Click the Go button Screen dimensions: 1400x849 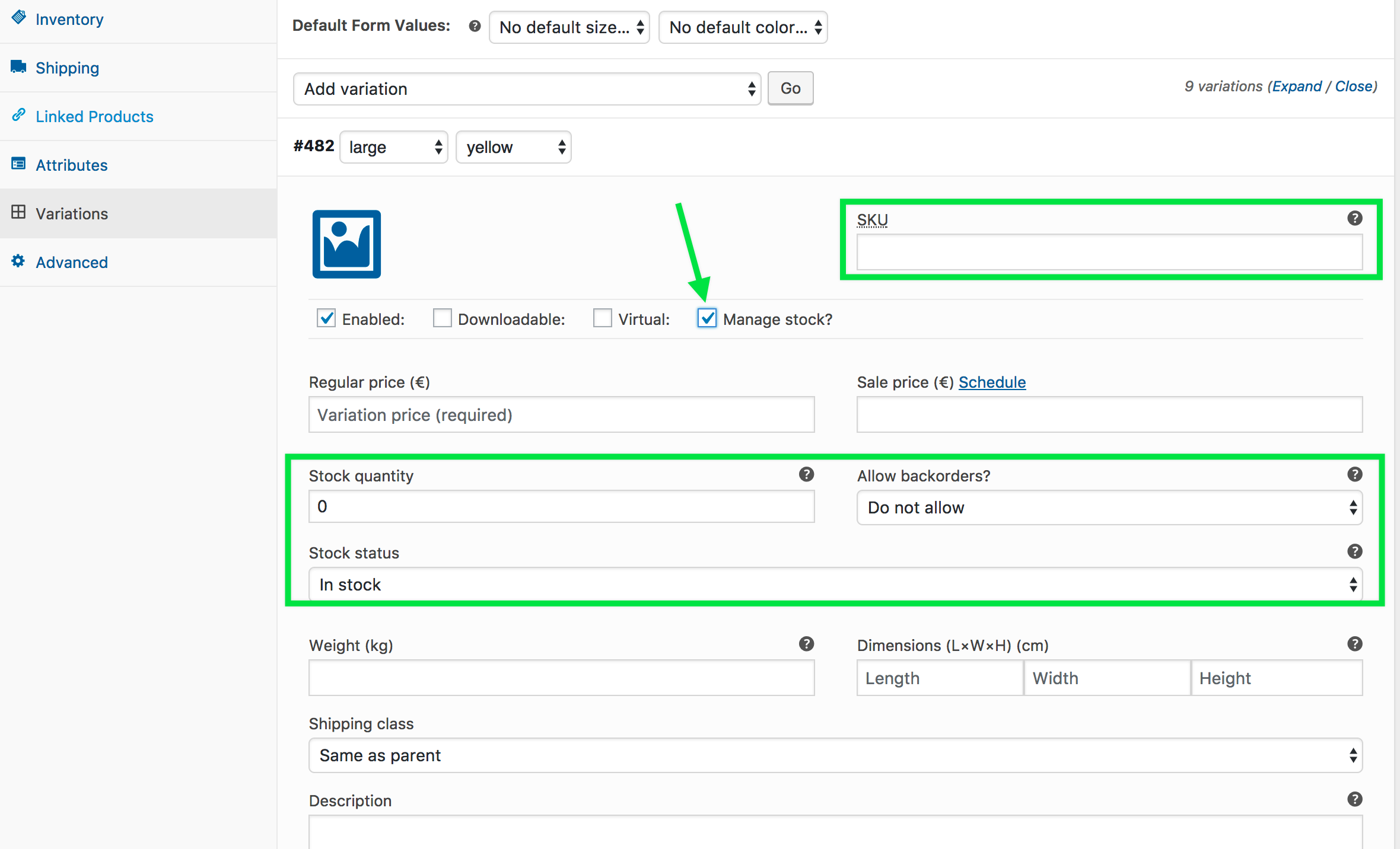click(792, 89)
